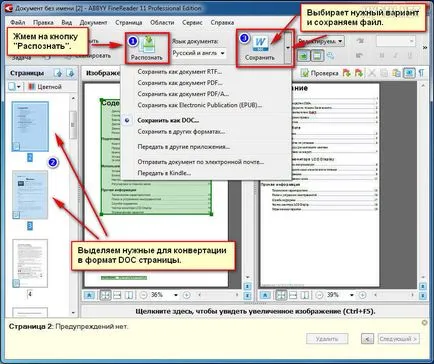This screenshot has height=364, width=434.
Task: Click the page-frame icon left of the magnifier icon
Action: (x=317, y=56)
